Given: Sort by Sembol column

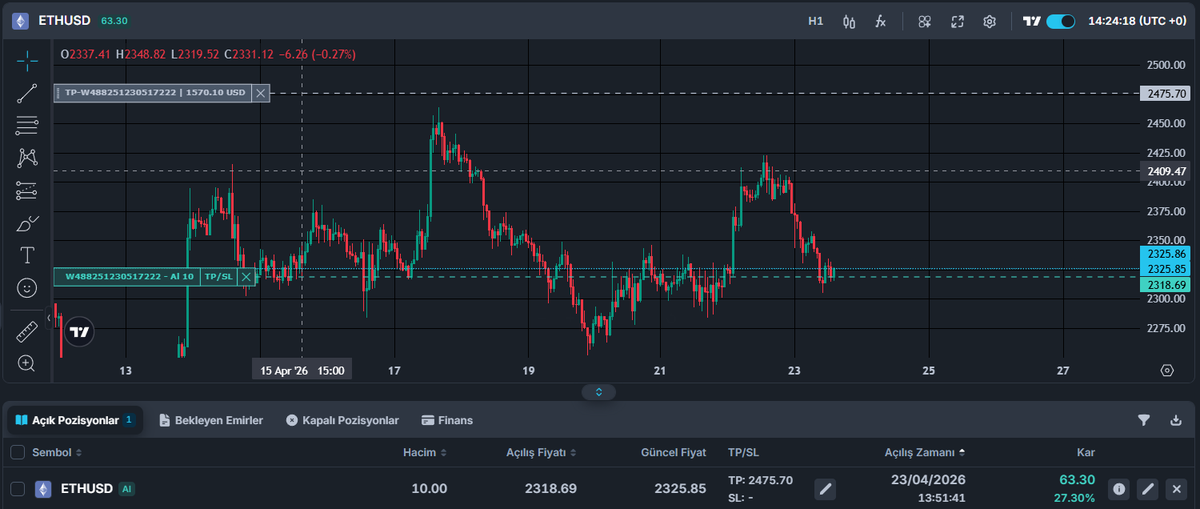Looking at the screenshot, I should (x=57, y=452).
